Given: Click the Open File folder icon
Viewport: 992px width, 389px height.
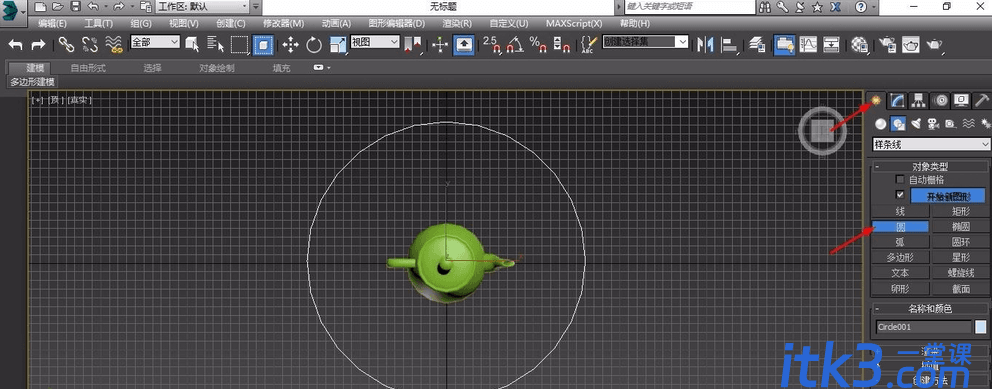Looking at the screenshot, I should click(x=58, y=7).
